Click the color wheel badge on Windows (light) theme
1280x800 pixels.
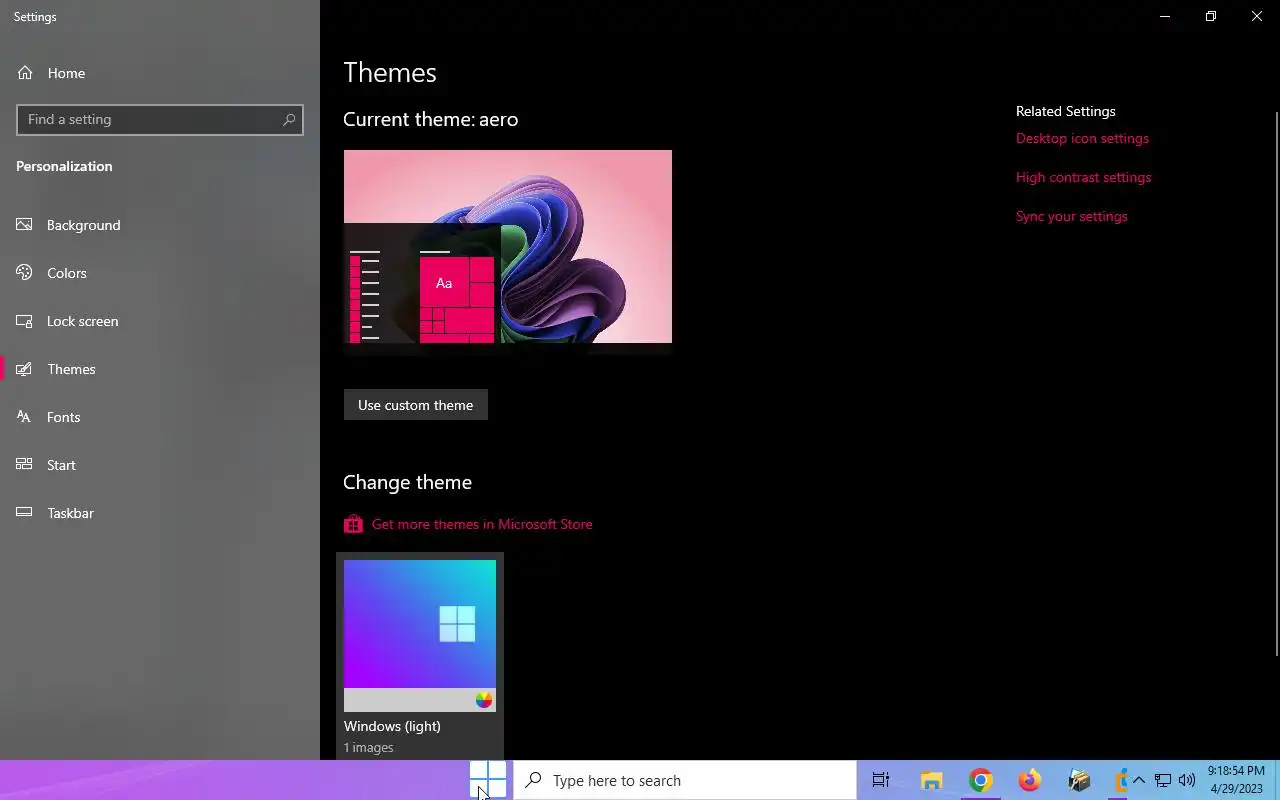[x=484, y=700]
